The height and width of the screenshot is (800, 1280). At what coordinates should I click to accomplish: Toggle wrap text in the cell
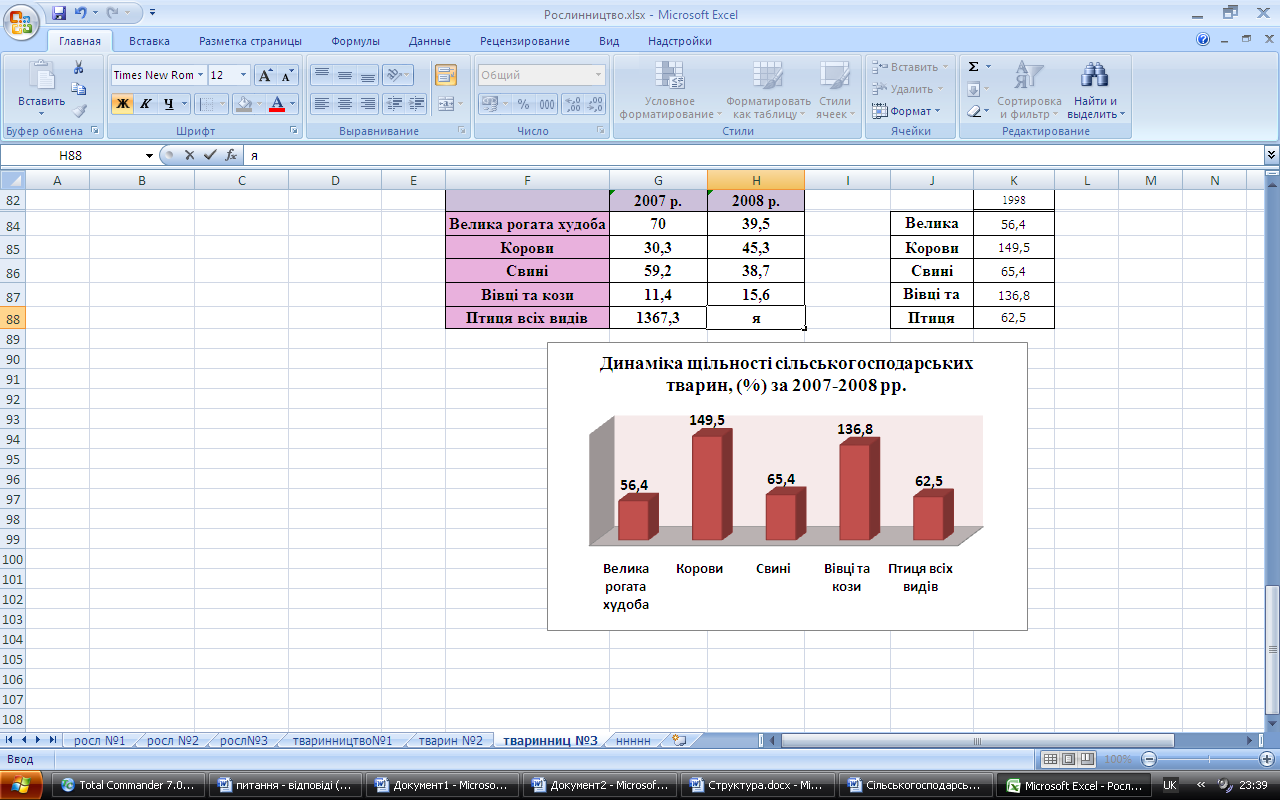[445, 75]
